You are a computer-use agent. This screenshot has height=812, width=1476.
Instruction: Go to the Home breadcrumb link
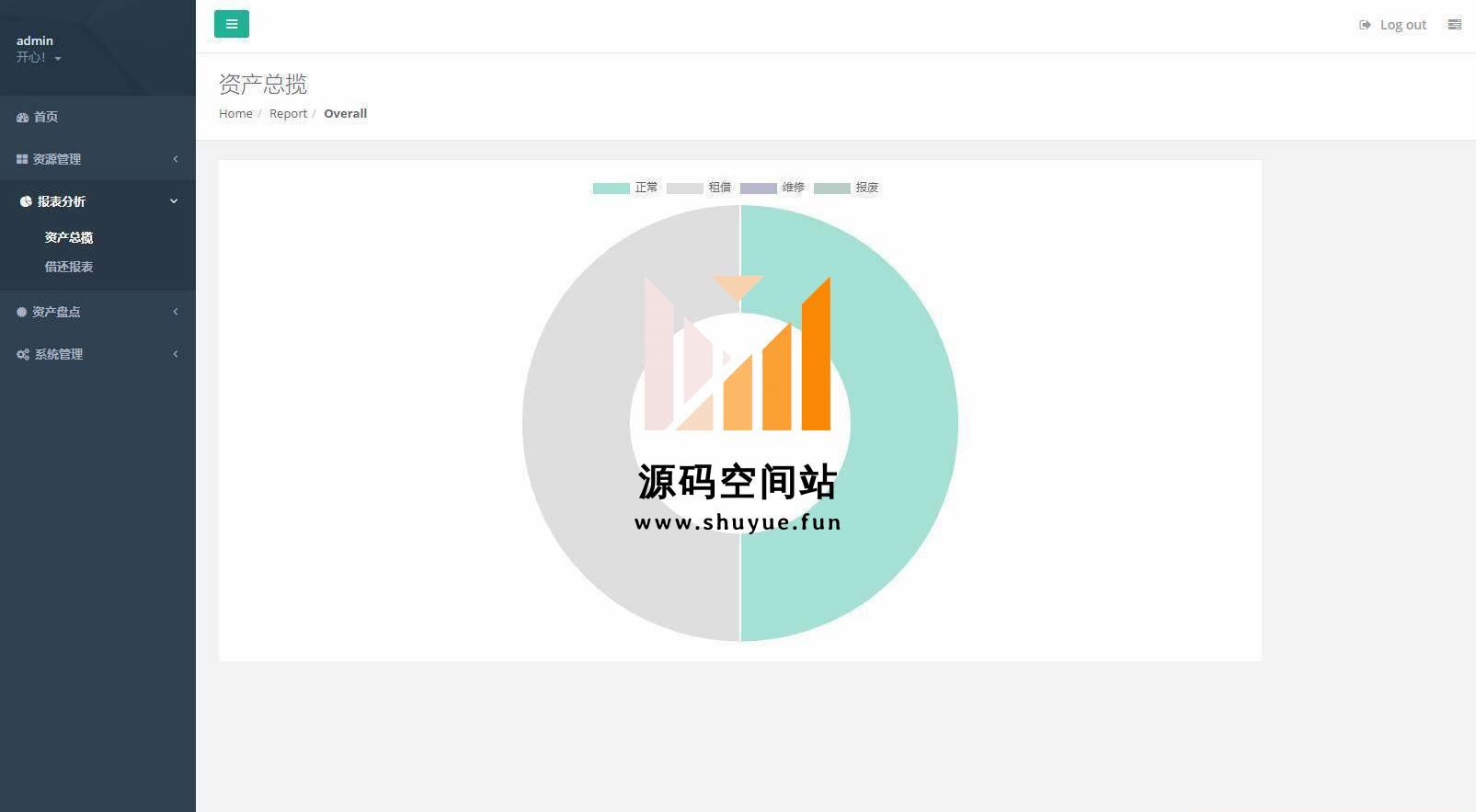235,113
